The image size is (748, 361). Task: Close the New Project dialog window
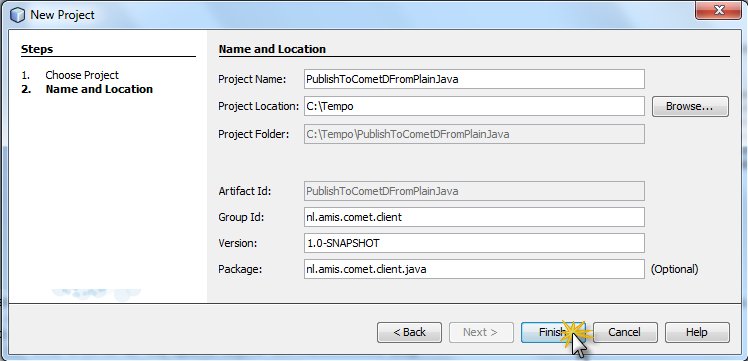click(x=717, y=10)
